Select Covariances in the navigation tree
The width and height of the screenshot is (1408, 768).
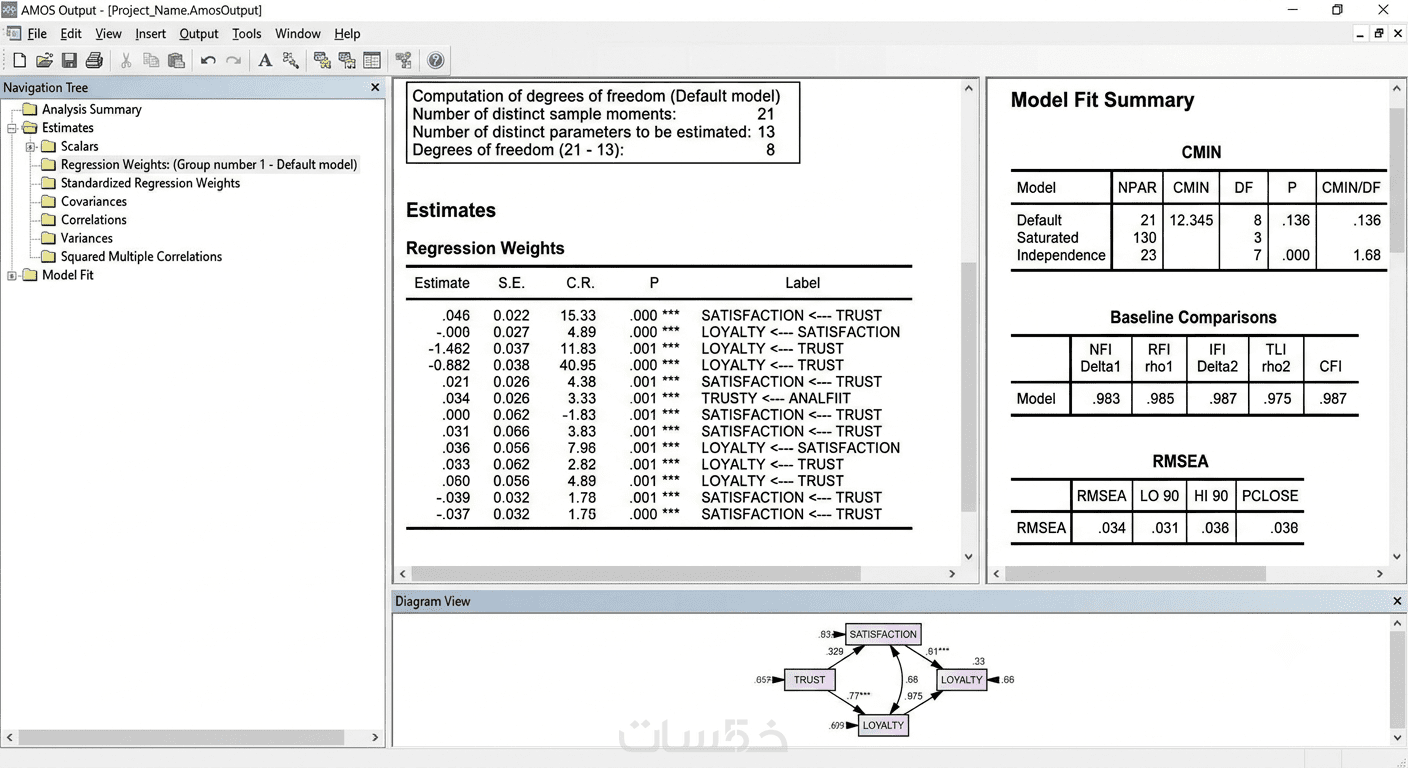click(x=94, y=202)
